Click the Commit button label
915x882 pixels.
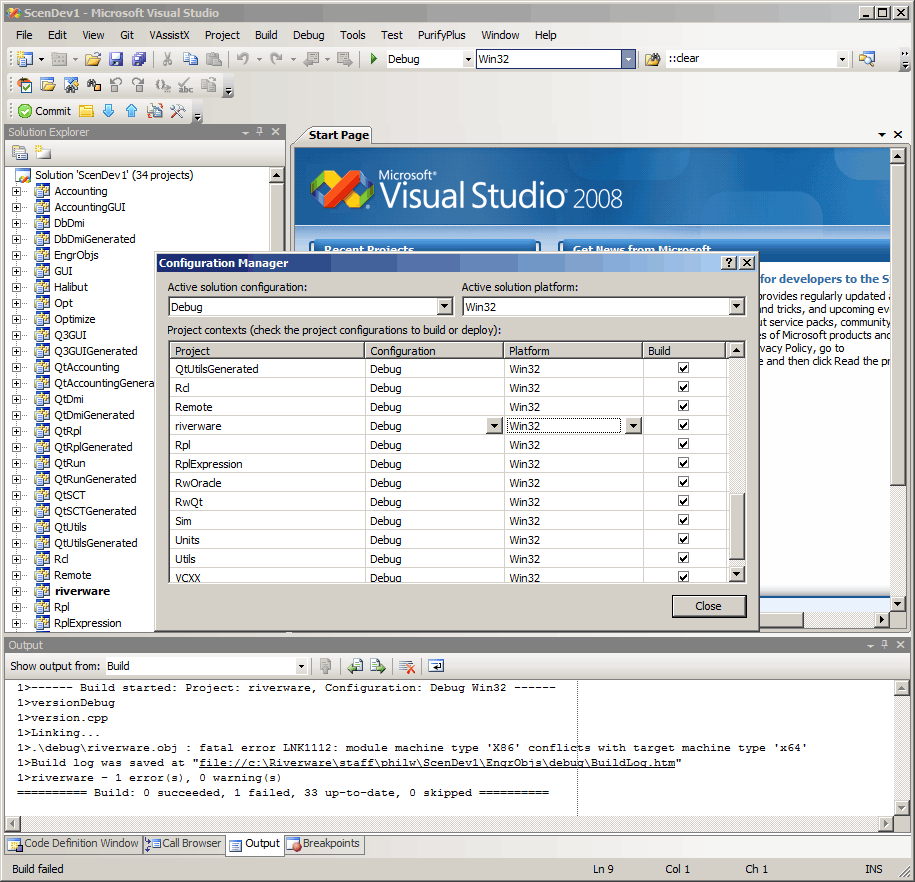click(53, 111)
